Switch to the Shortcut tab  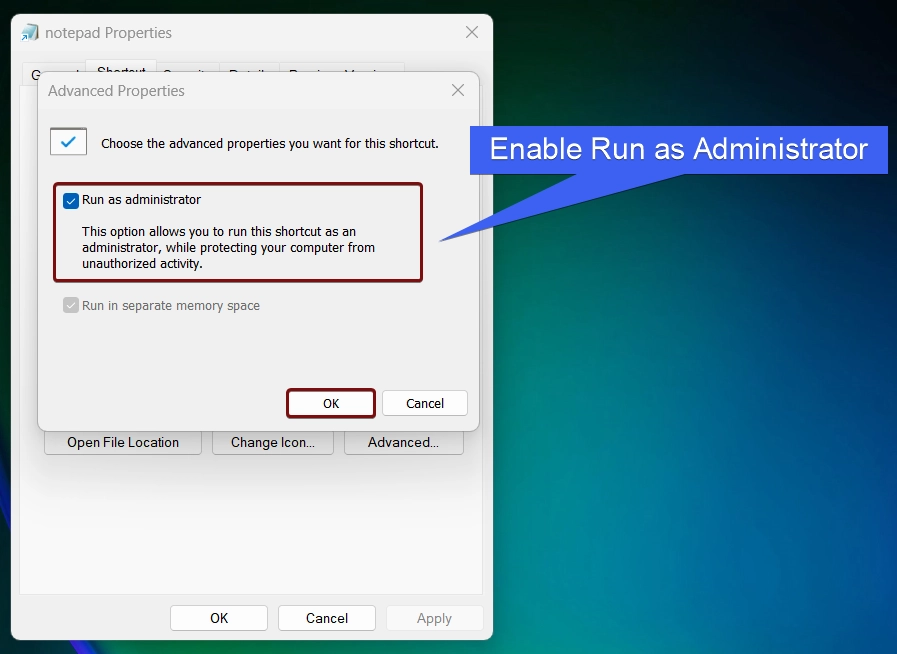pos(121,68)
